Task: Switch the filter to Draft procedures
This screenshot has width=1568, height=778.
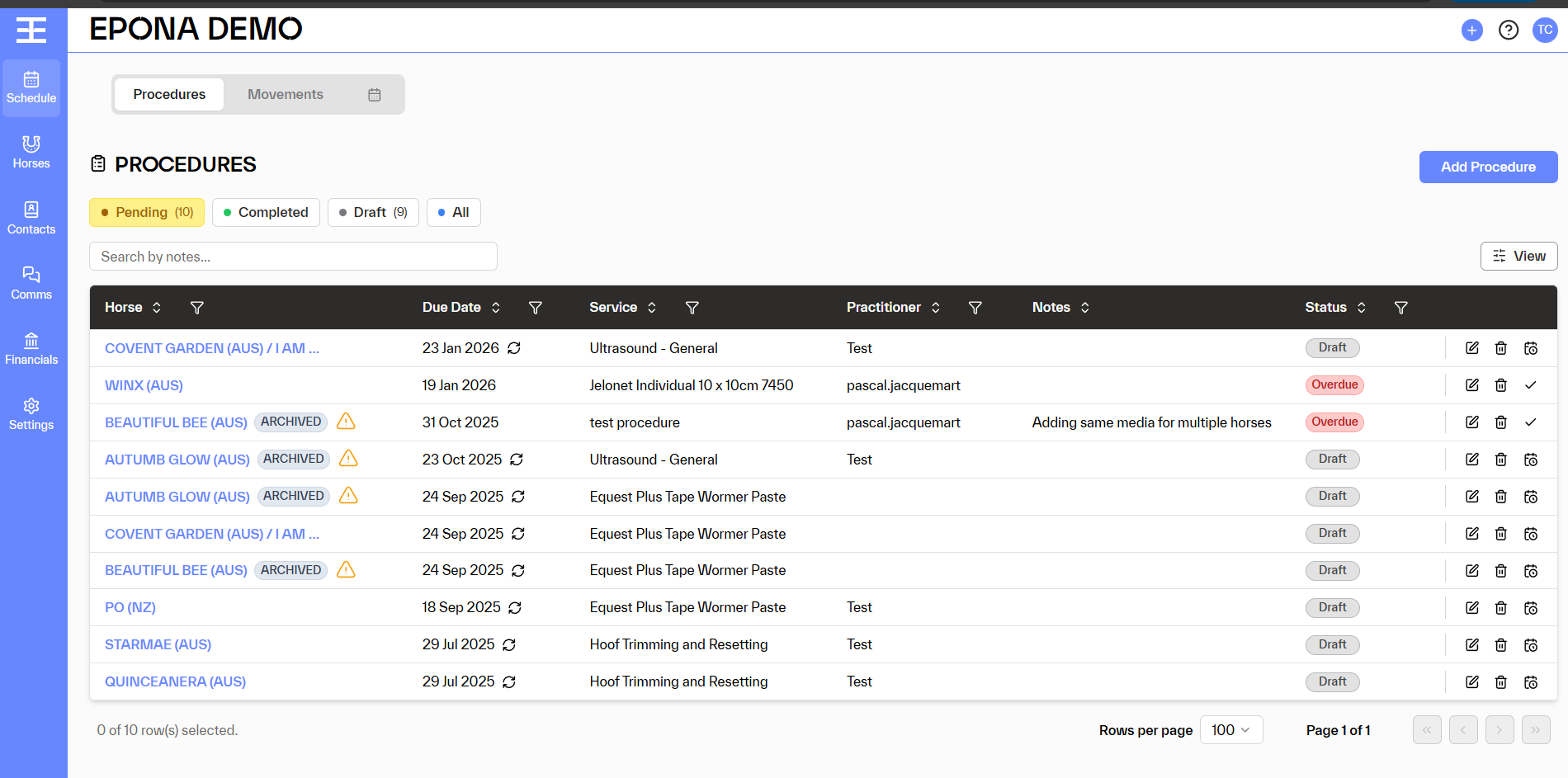Action: (373, 213)
